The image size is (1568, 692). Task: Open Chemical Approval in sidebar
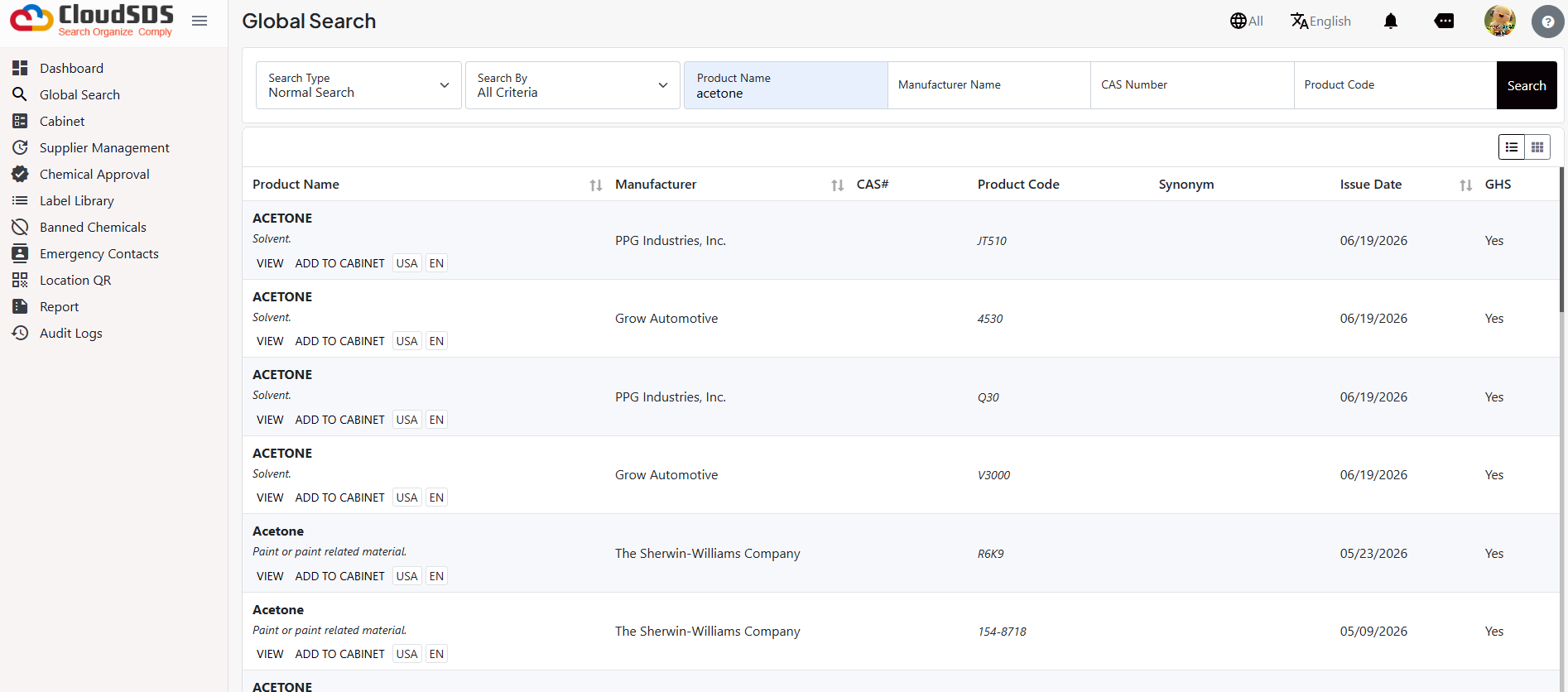[94, 174]
